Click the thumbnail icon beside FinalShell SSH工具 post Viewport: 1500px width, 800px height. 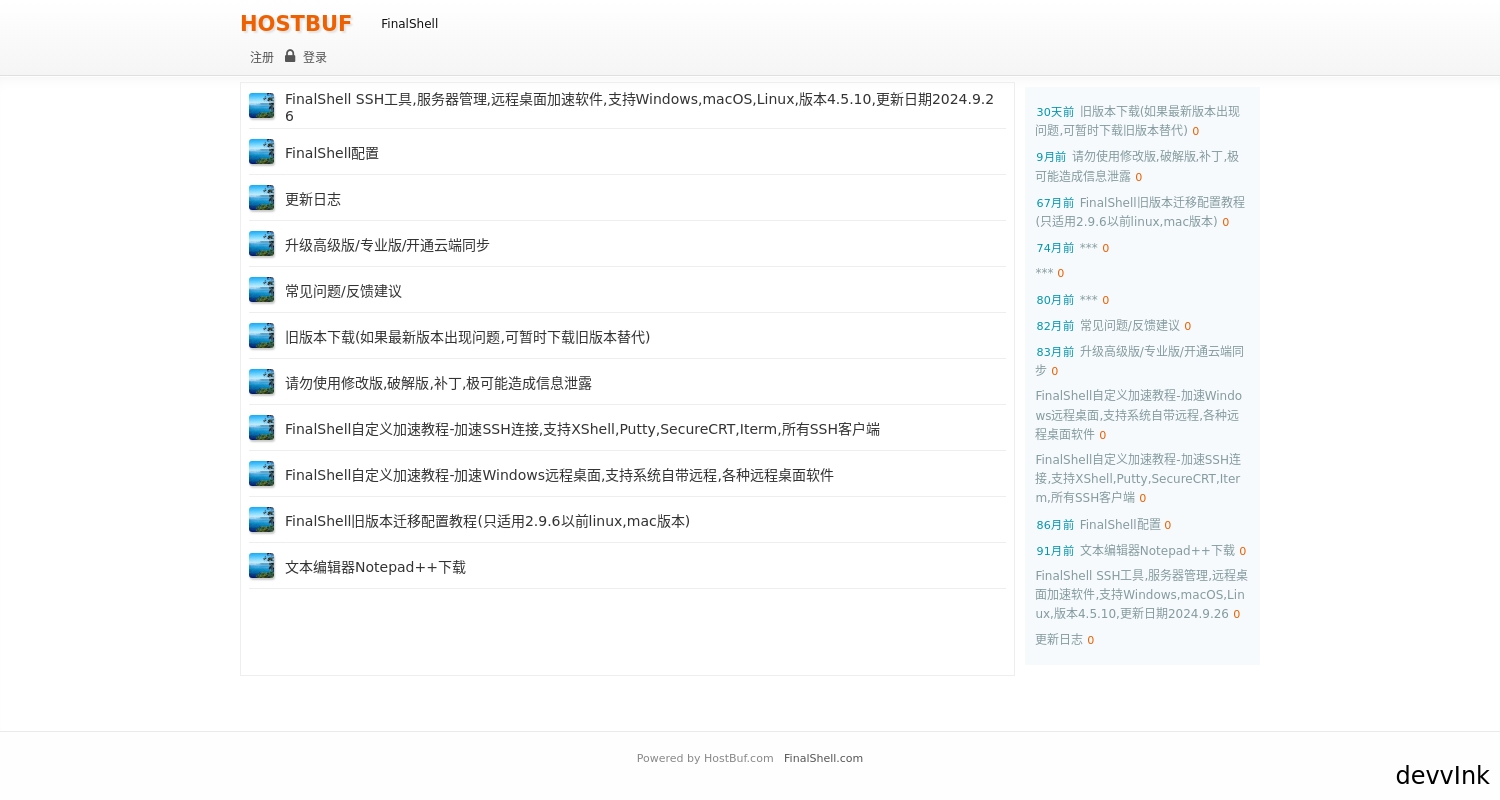click(x=261, y=106)
